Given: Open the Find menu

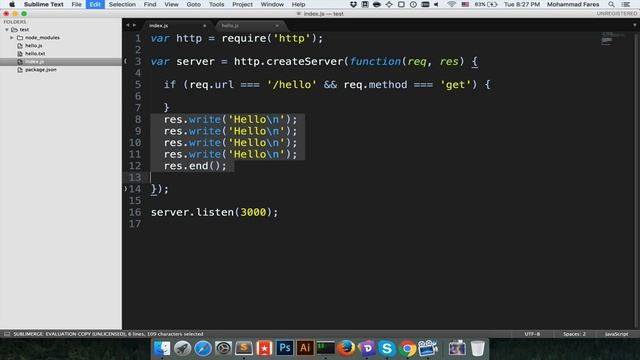Looking at the screenshot, I should 150,4.
